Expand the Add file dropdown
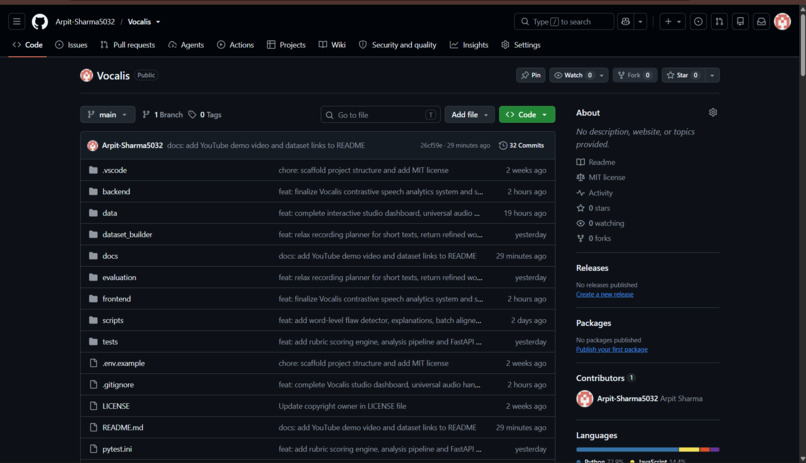 click(x=470, y=115)
